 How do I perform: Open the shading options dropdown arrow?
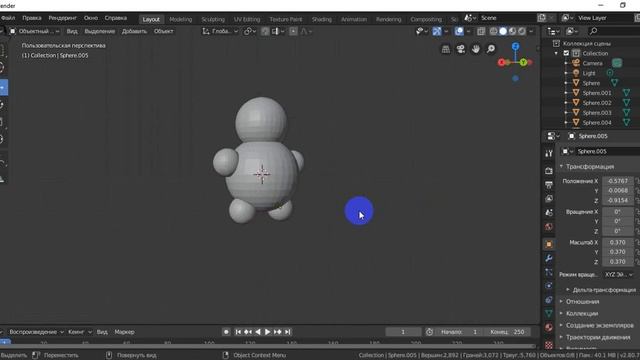click(531, 31)
